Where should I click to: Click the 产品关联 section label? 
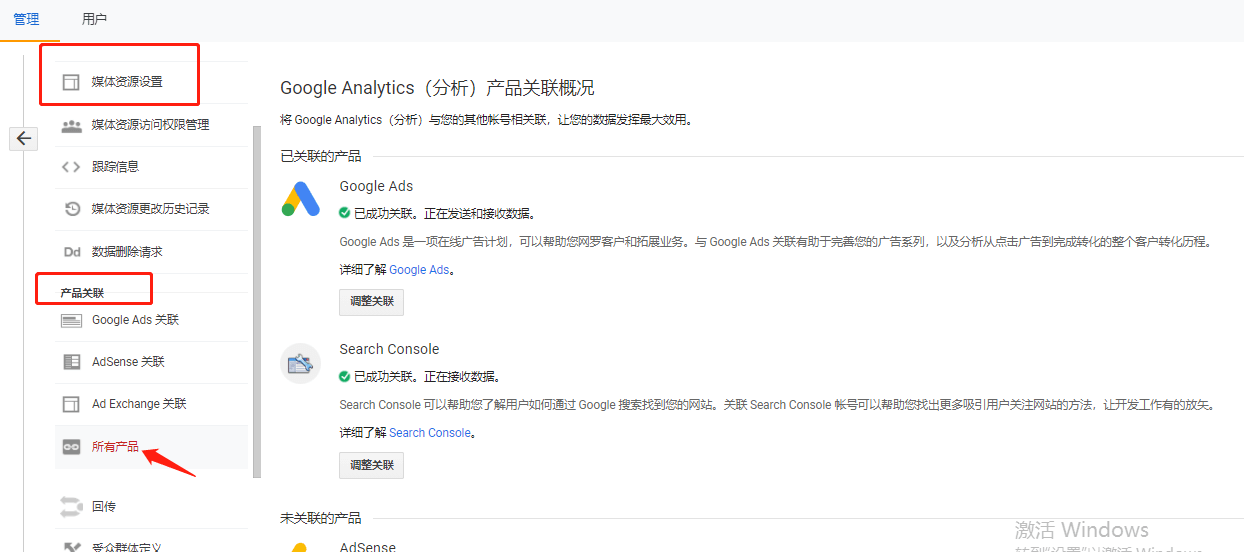(82, 293)
